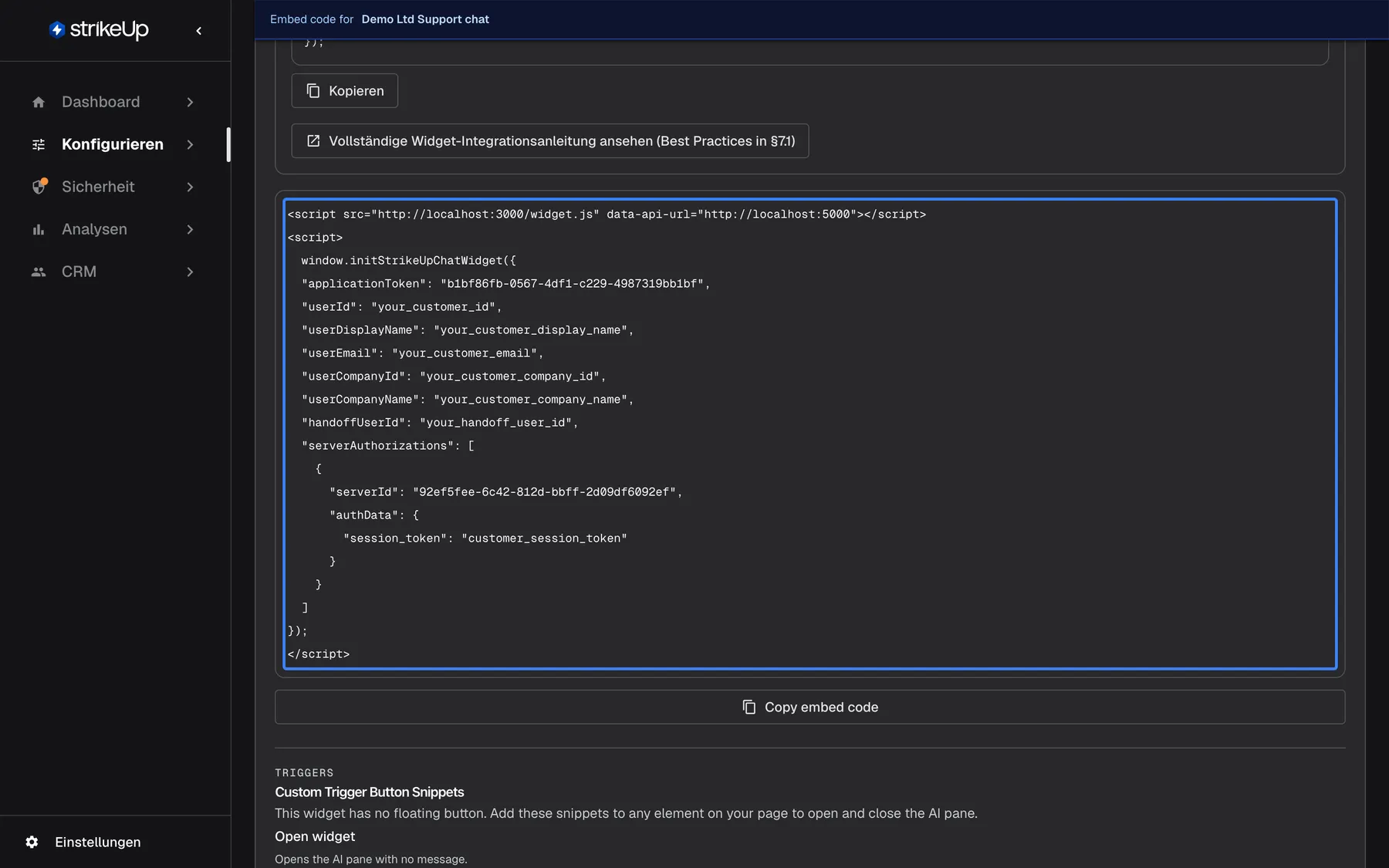The width and height of the screenshot is (1389, 868).
Task: Expand the Konfigurieren menu chevron
Action: [x=190, y=144]
